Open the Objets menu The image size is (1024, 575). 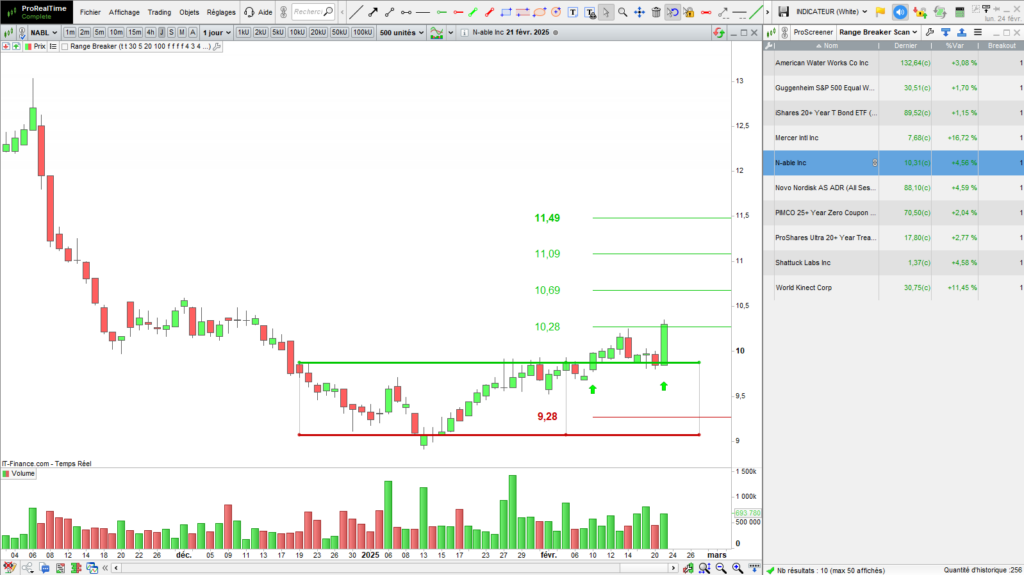189,12
